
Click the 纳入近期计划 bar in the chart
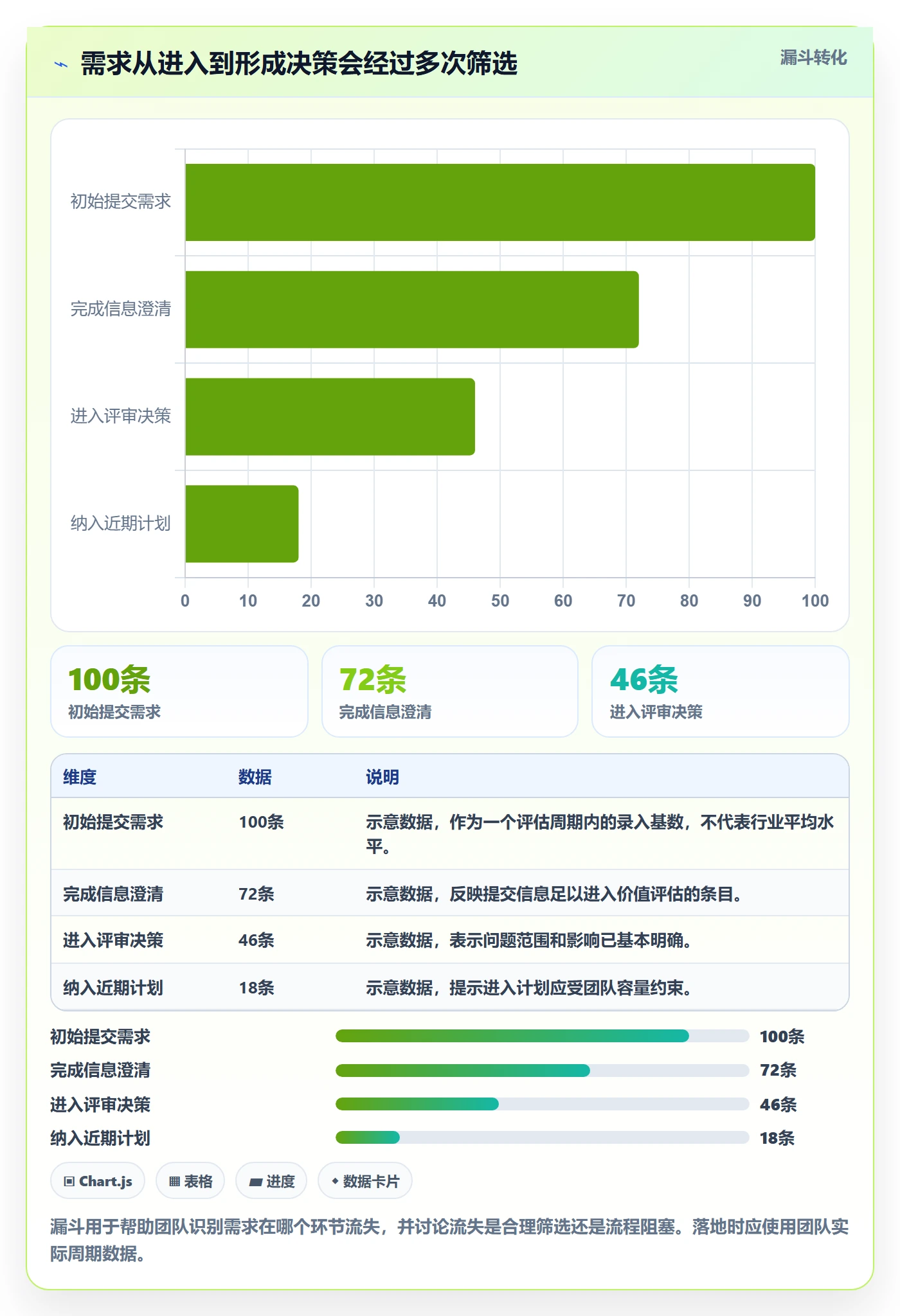(242, 524)
